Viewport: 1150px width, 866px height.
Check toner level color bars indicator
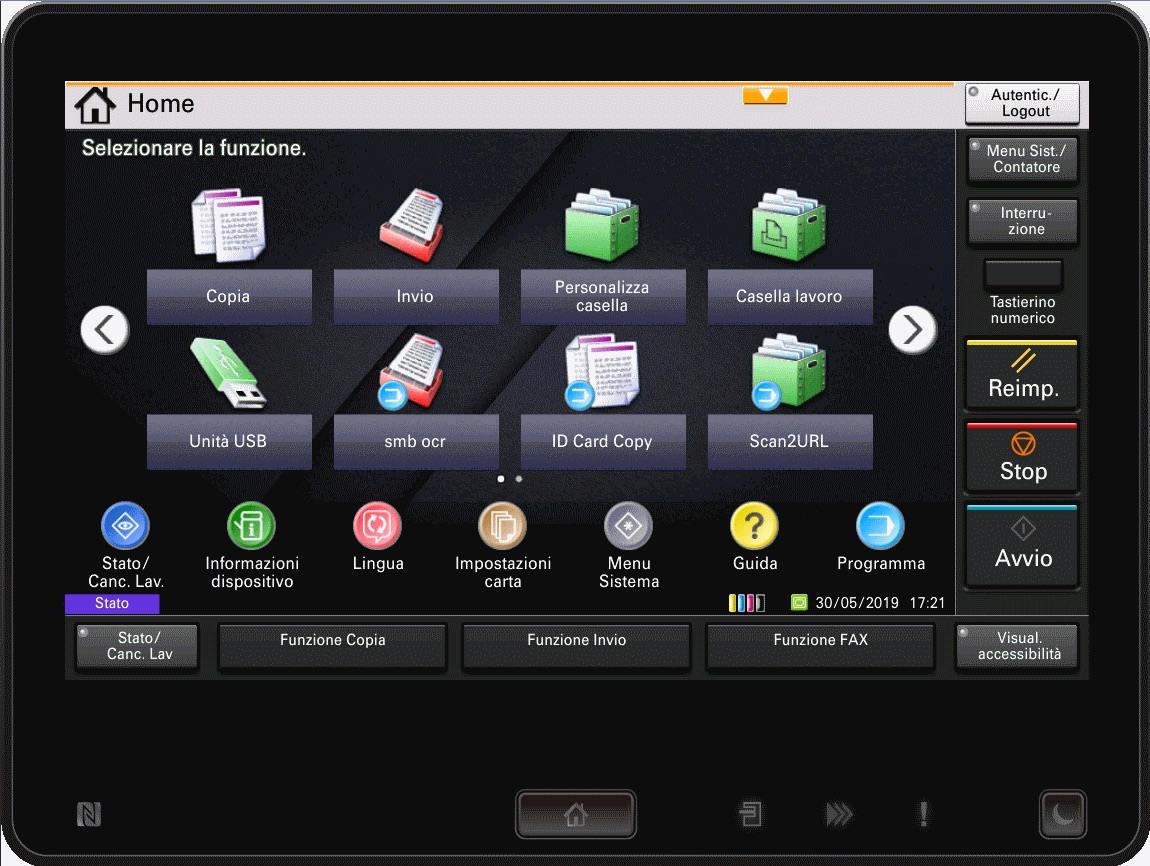[x=747, y=603]
